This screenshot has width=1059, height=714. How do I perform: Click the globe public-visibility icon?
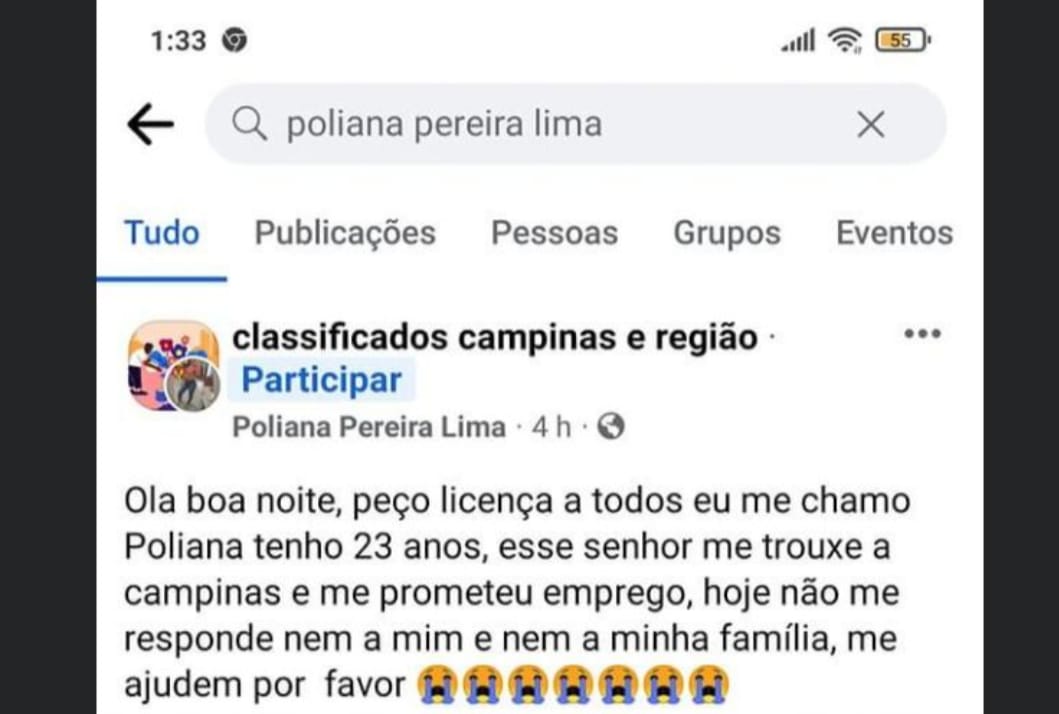(x=611, y=428)
